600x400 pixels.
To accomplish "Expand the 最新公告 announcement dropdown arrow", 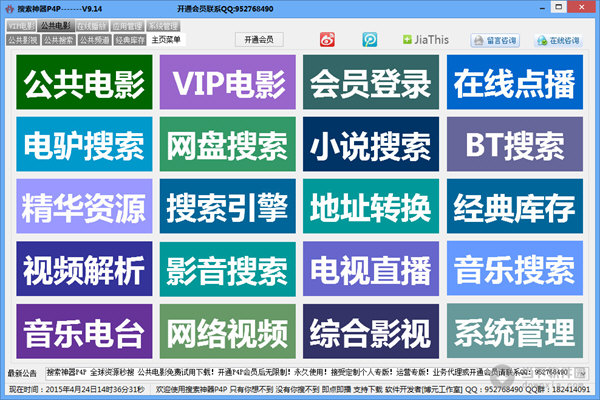I will point(583,373).
